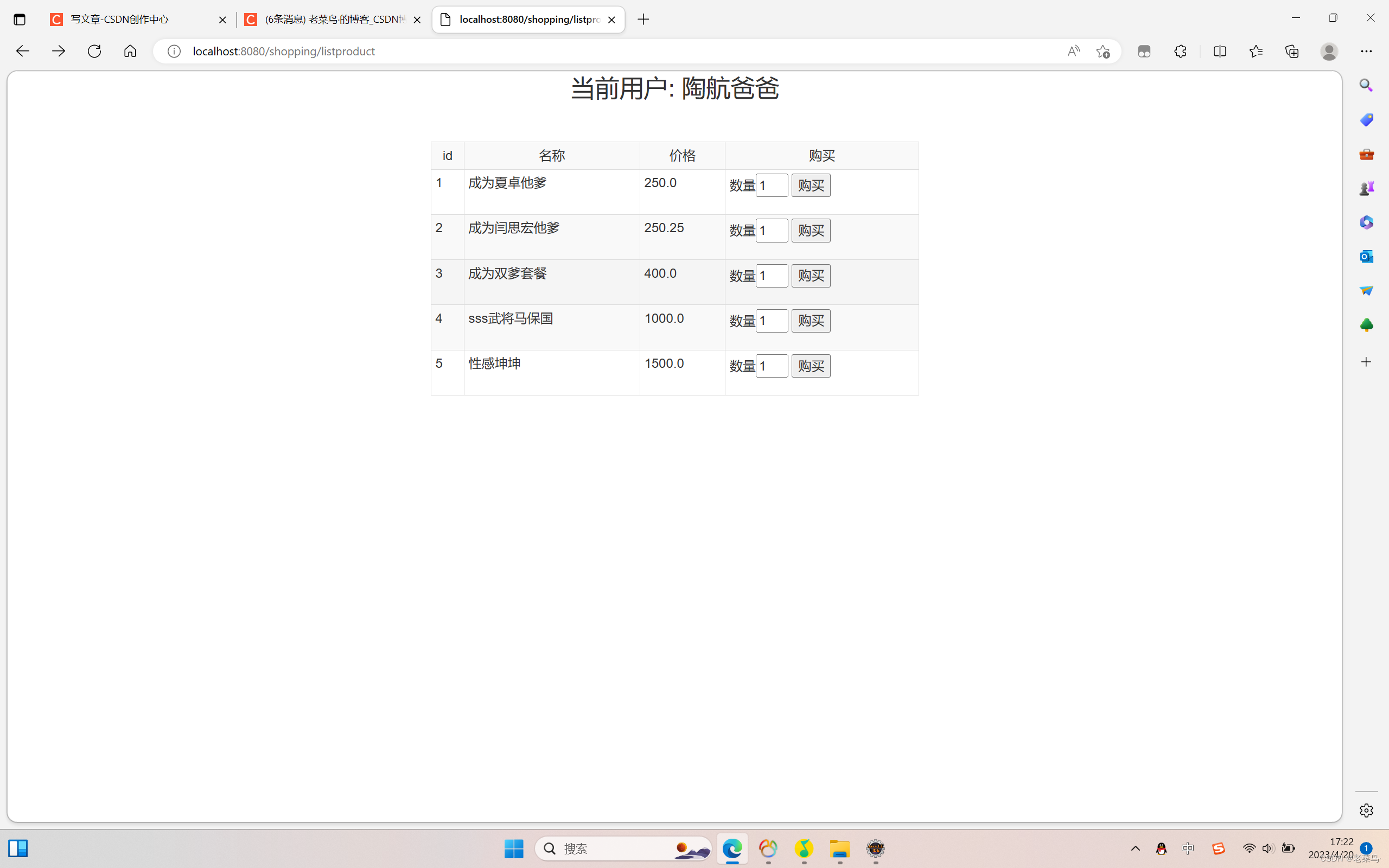The height and width of the screenshot is (868, 1389).
Task: Open Windows Start menu
Action: click(514, 848)
